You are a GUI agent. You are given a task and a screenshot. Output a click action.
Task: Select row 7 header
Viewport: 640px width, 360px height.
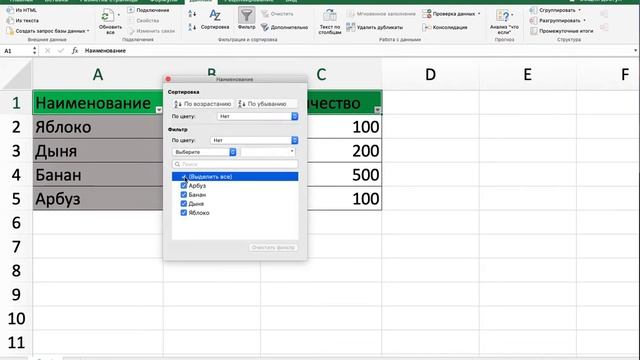16,247
